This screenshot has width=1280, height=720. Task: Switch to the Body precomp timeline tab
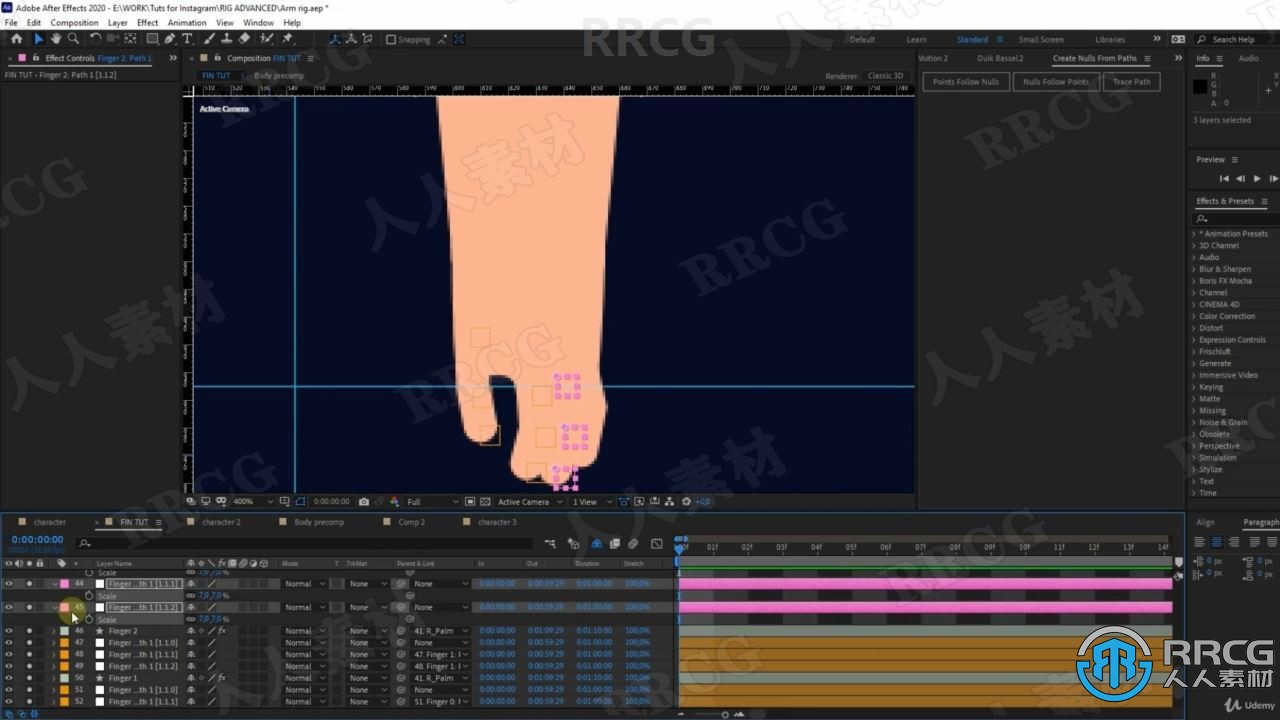click(x=318, y=522)
